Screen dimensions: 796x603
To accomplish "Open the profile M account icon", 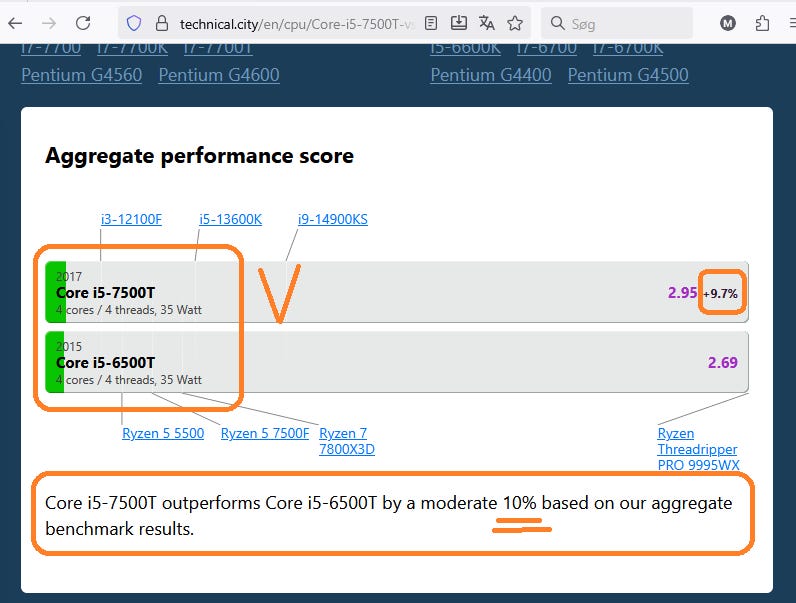I will 727,23.
